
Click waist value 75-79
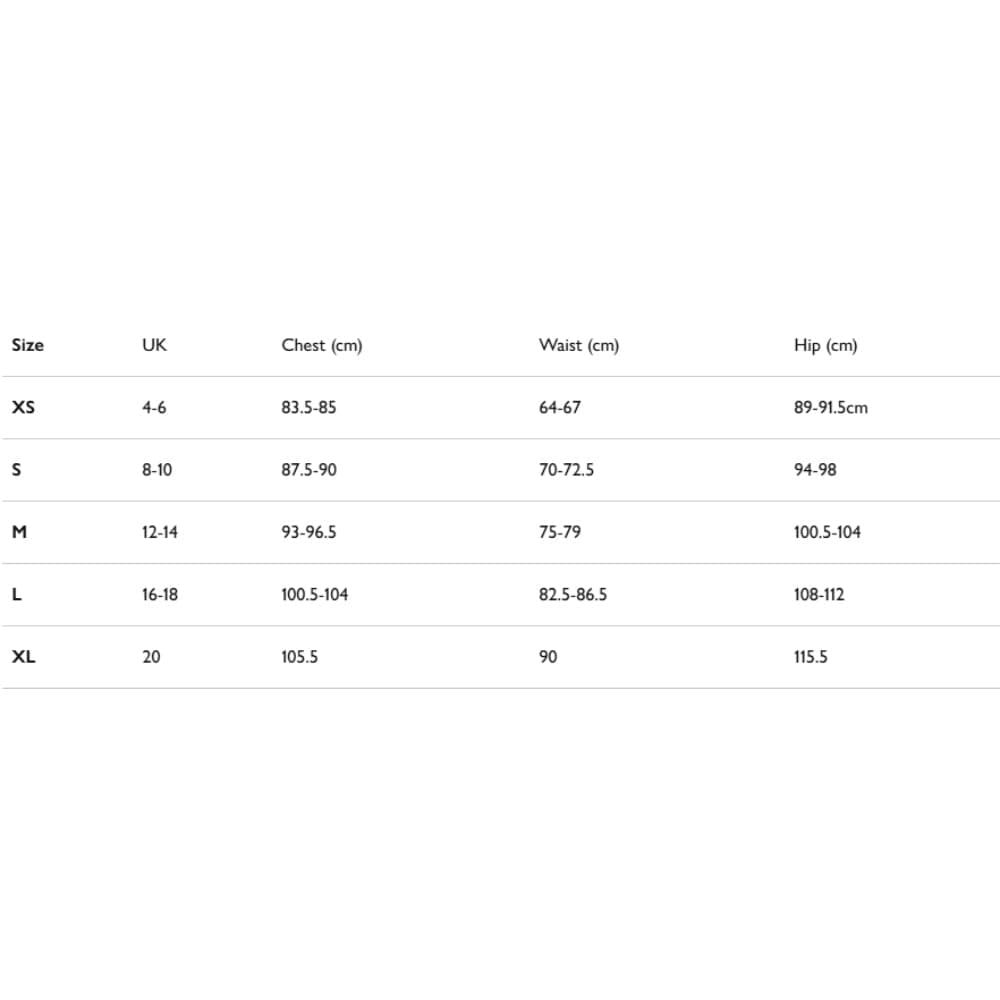pos(559,532)
